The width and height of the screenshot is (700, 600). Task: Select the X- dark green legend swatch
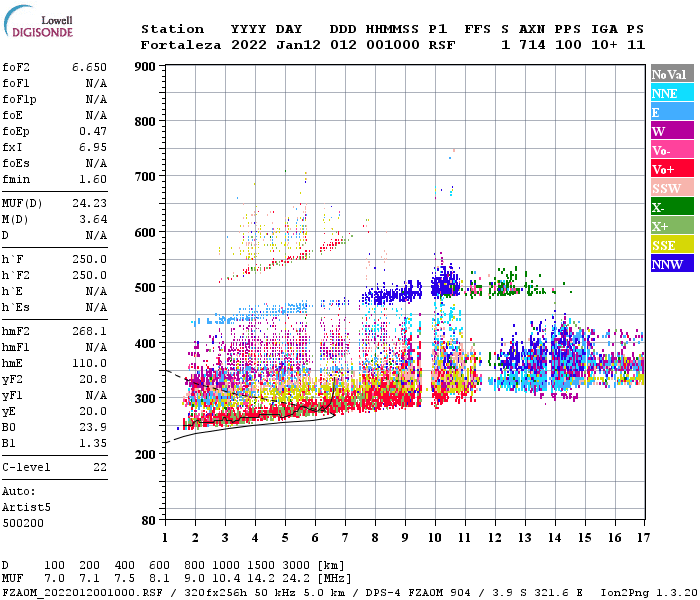click(x=672, y=207)
